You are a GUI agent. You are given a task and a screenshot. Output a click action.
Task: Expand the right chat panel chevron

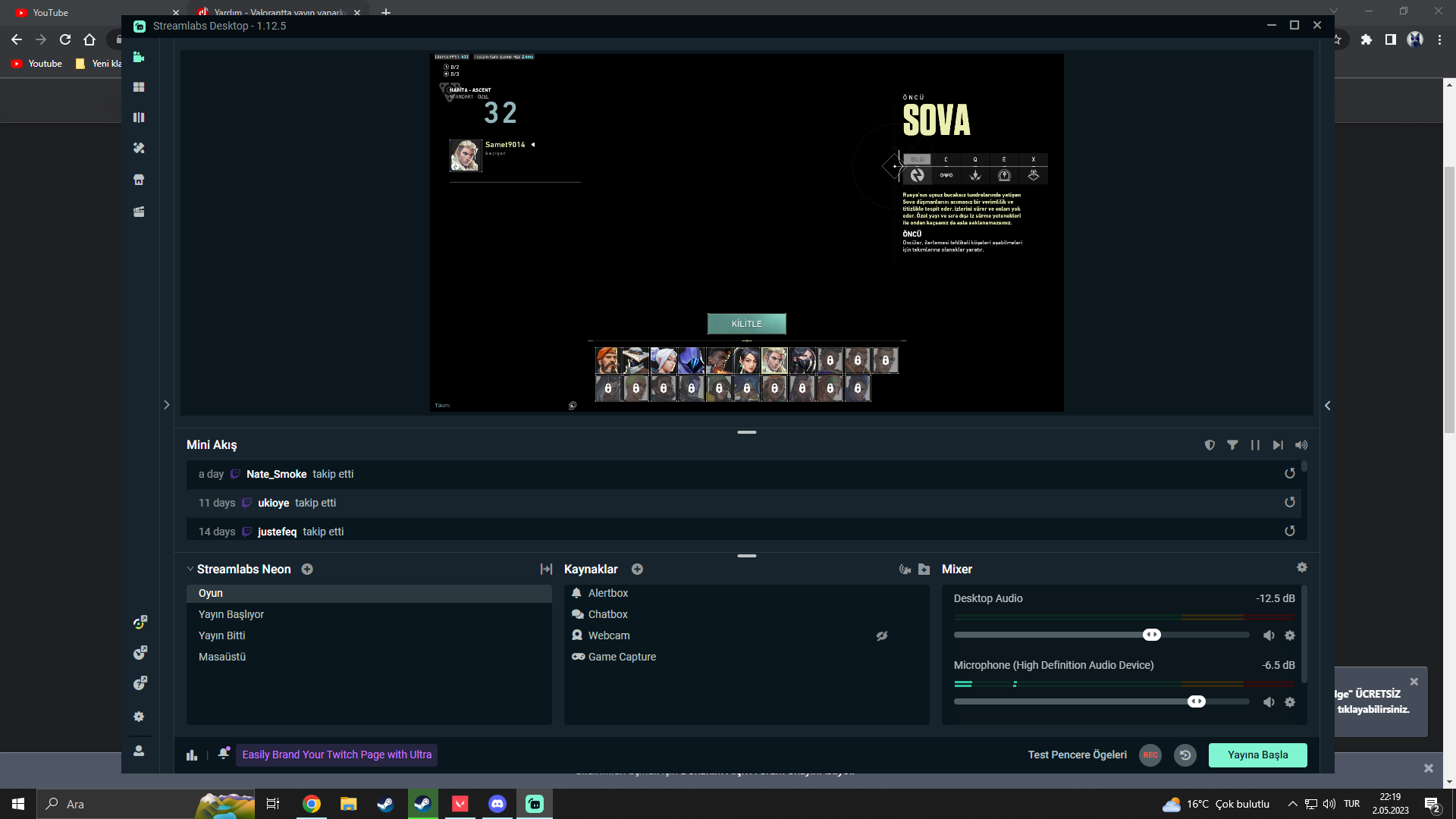pos(1327,406)
